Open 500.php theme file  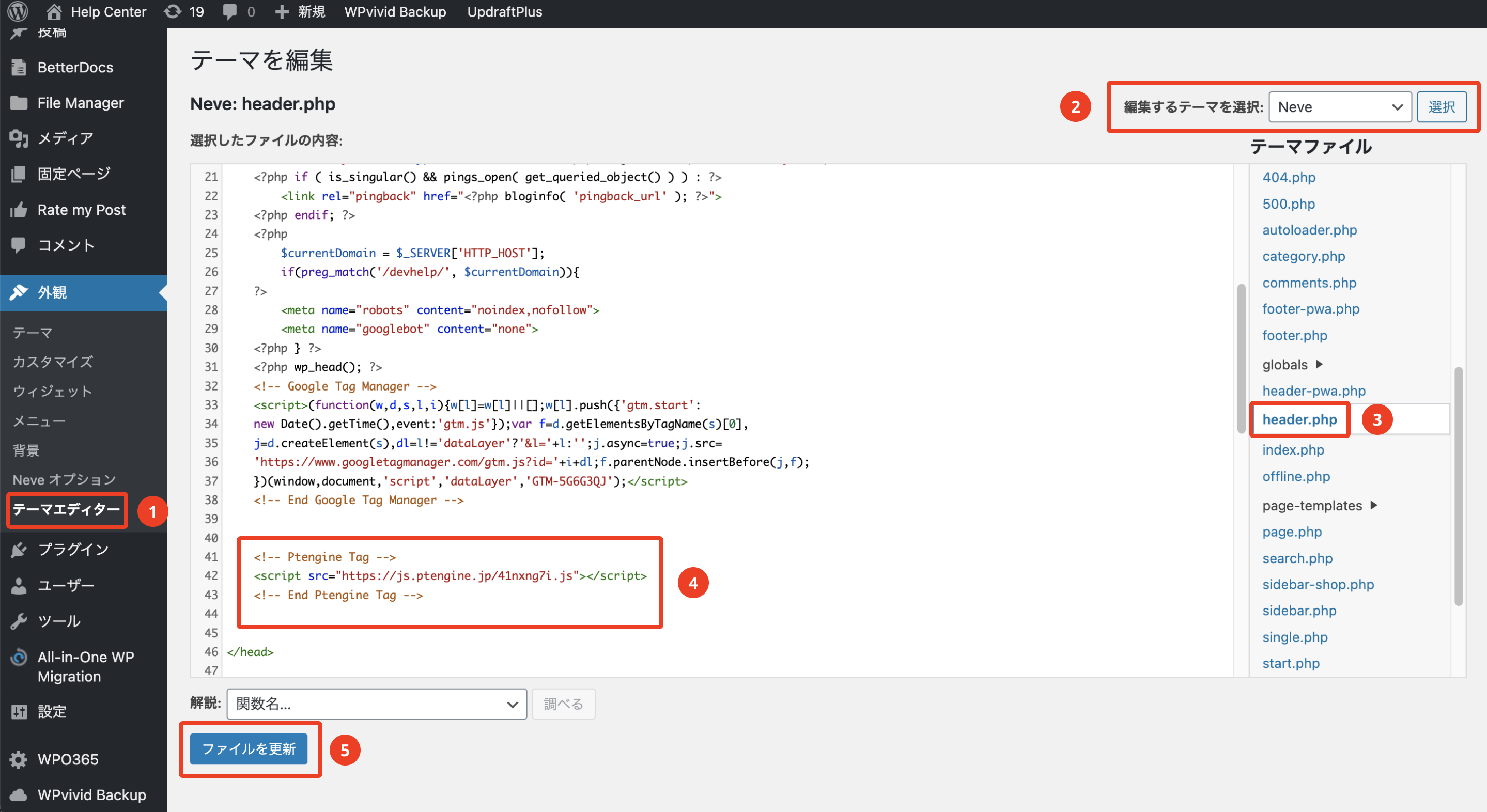(x=1289, y=204)
